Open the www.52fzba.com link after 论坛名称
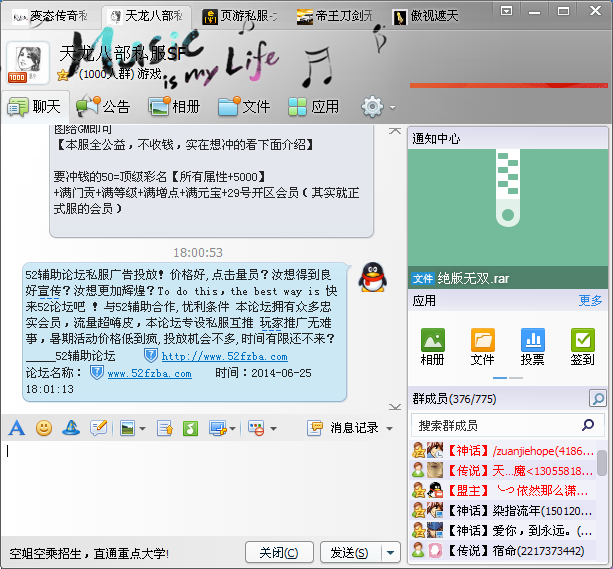The height and width of the screenshot is (569, 613). click(x=149, y=373)
